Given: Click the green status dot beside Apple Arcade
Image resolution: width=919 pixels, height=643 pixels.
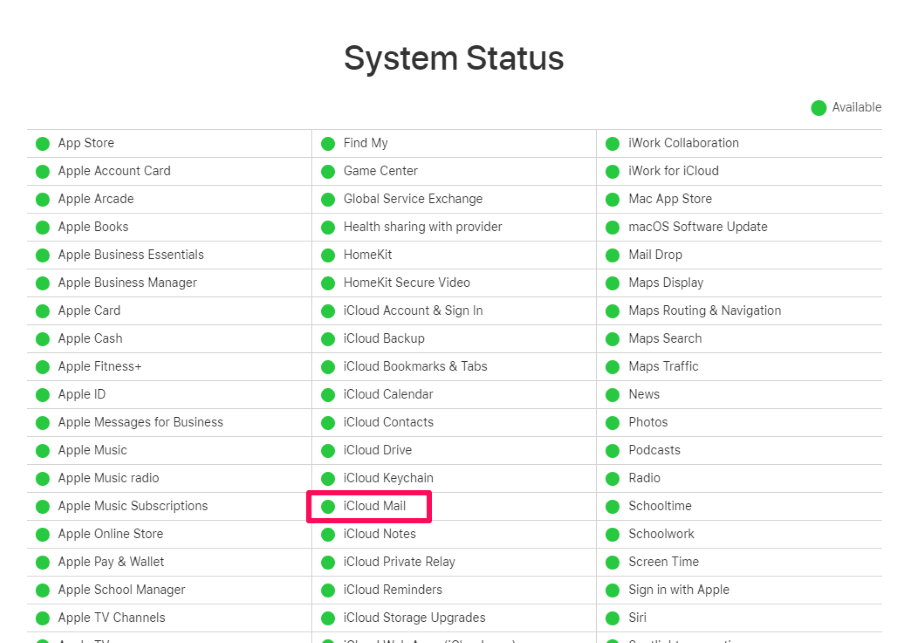Looking at the screenshot, I should (x=43, y=199).
